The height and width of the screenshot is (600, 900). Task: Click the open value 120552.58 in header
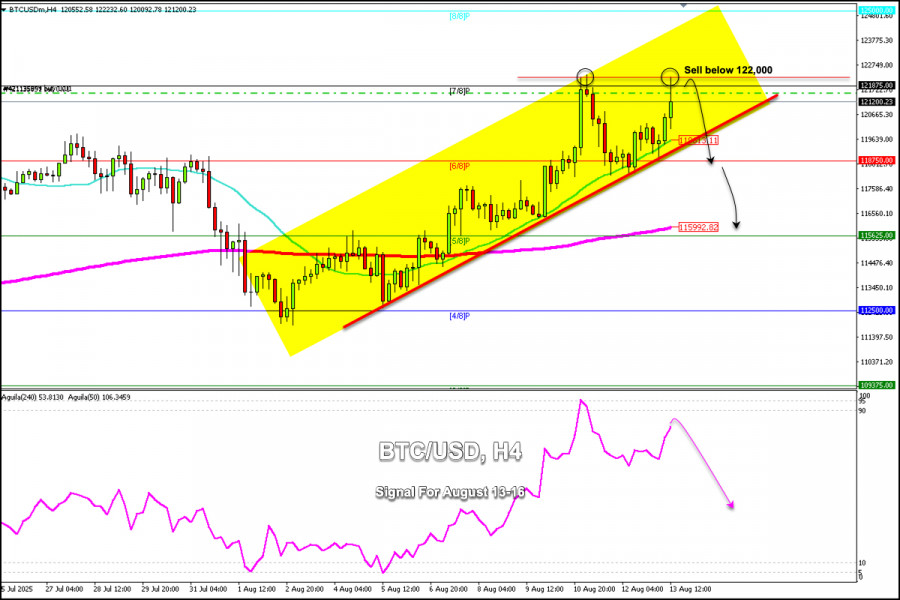click(x=76, y=10)
